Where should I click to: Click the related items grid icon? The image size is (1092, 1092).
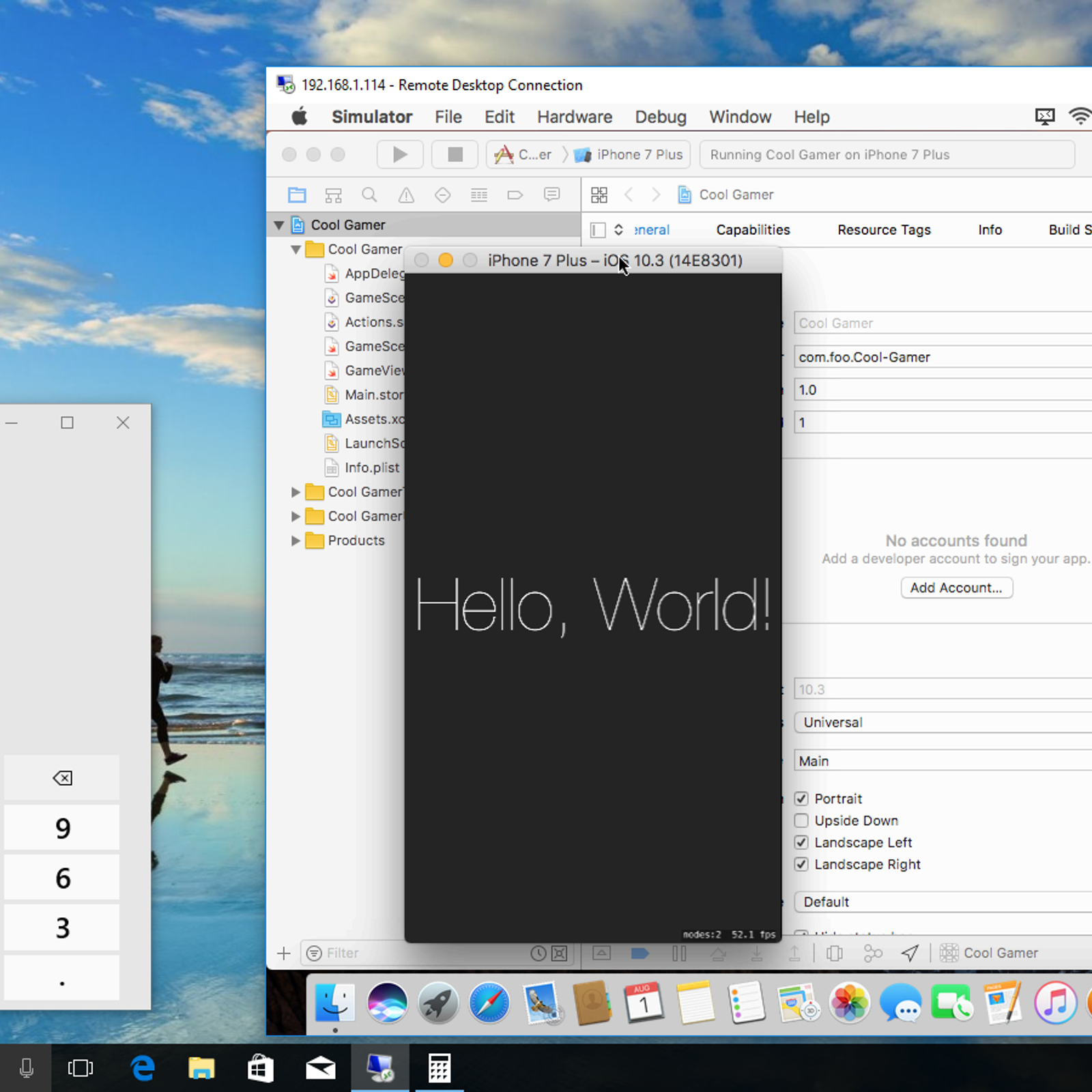(x=599, y=195)
